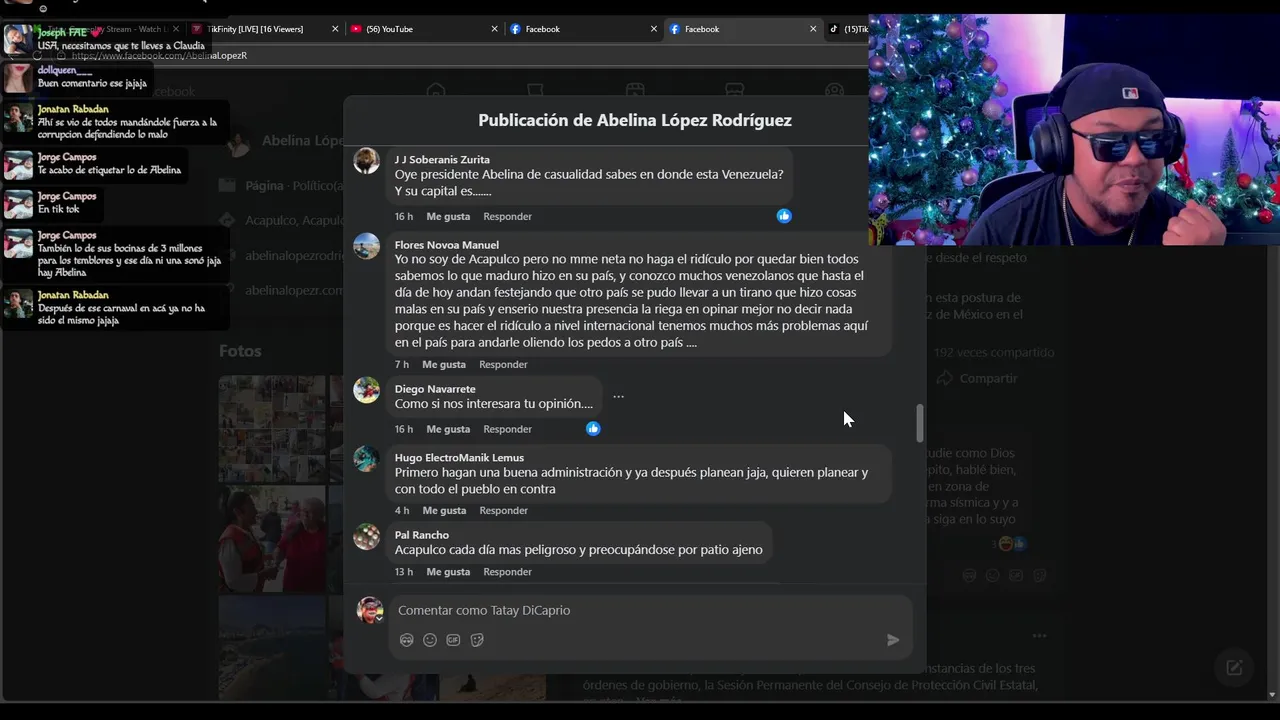Like Diego Navarrete's comment
Viewport: 1280px width, 720px height.
pyautogui.click(x=448, y=429)
